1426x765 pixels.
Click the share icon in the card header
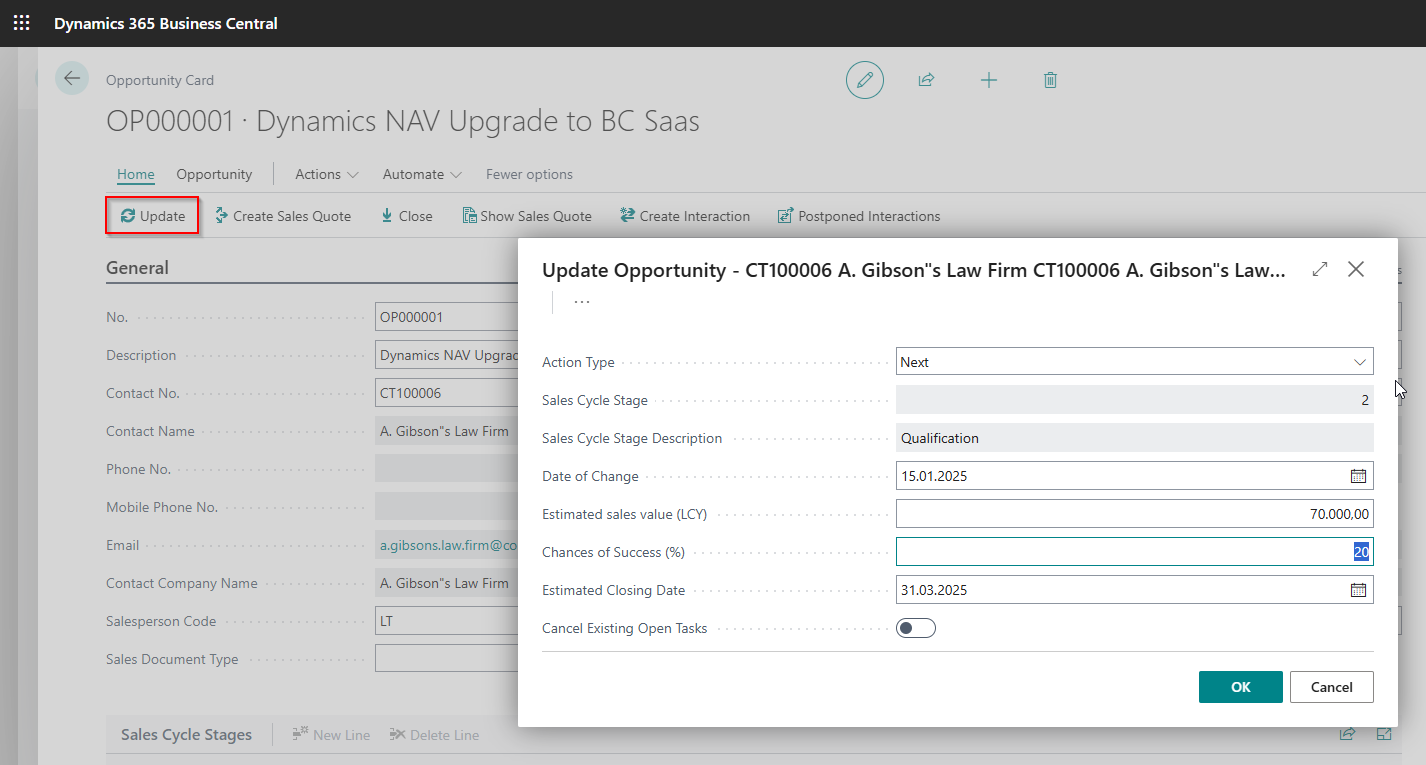tap(926, 80)
